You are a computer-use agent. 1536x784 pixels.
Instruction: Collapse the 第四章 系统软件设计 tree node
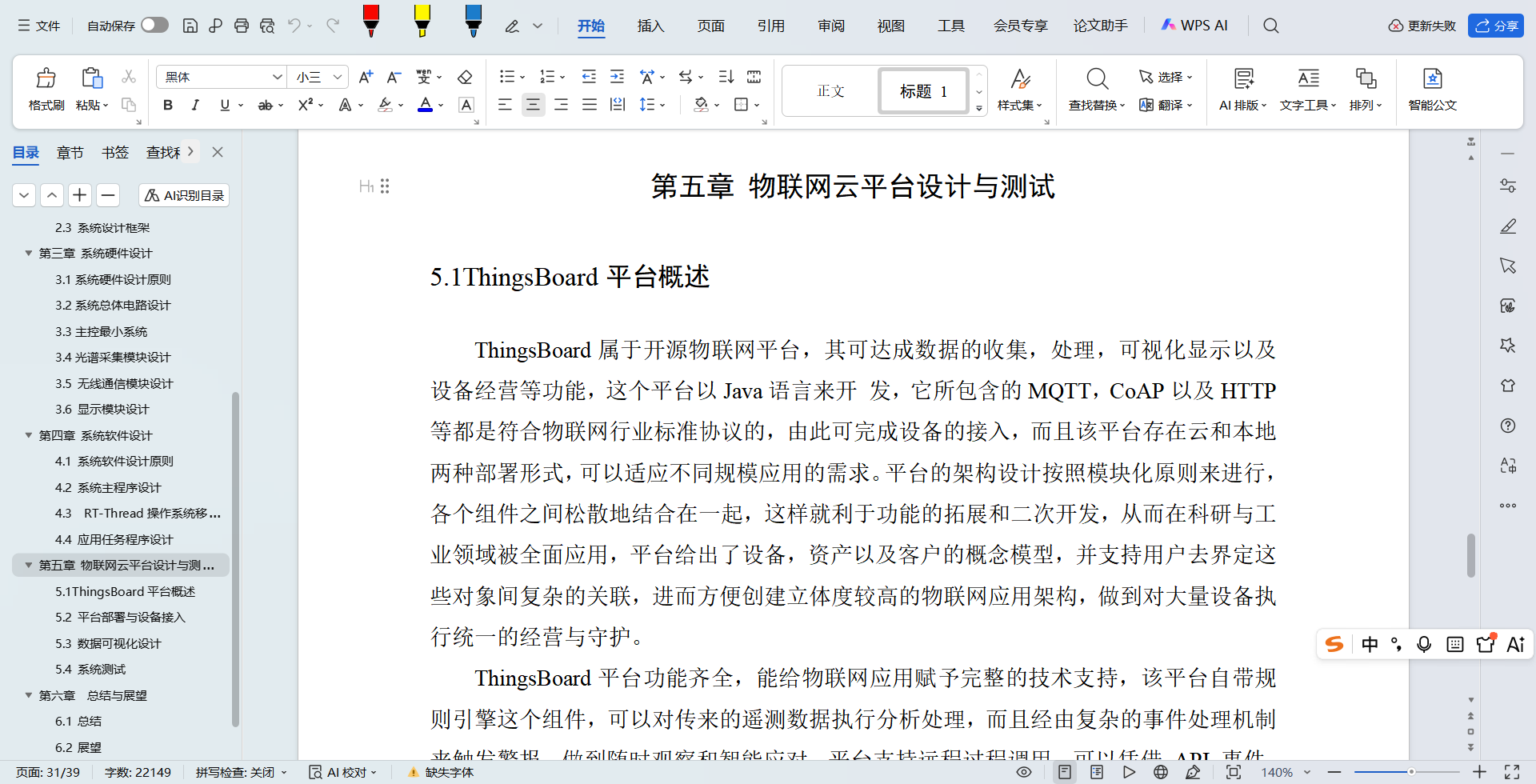[x=28, y=435]
